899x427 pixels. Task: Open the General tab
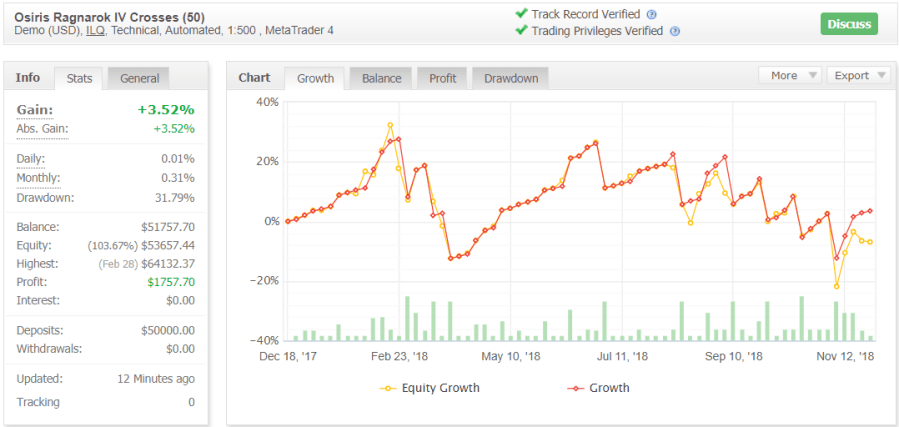139,78
